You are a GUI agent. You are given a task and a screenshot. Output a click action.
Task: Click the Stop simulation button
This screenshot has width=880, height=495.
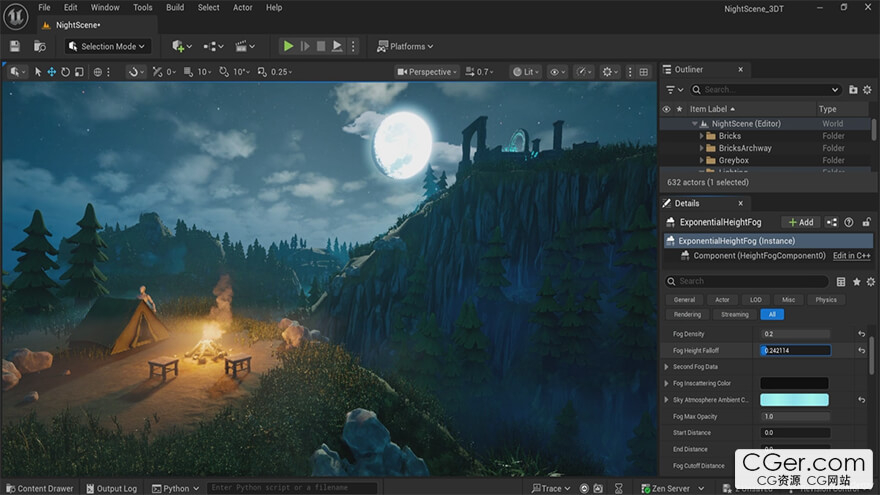(x=321, y=46)
